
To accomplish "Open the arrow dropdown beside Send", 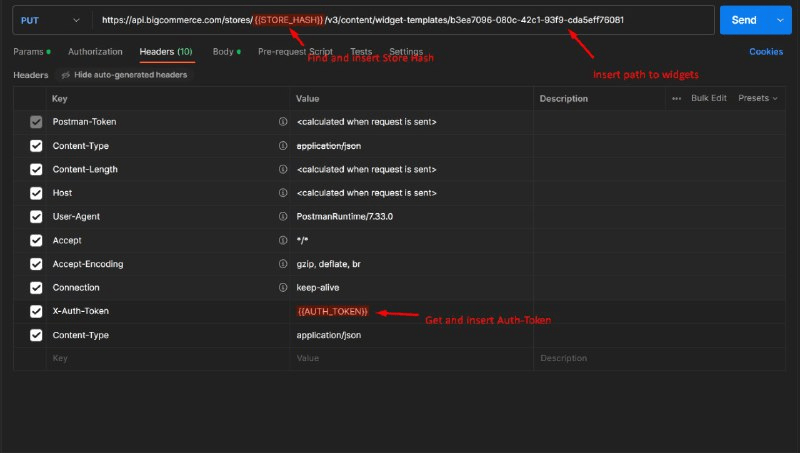I will 778,20.
